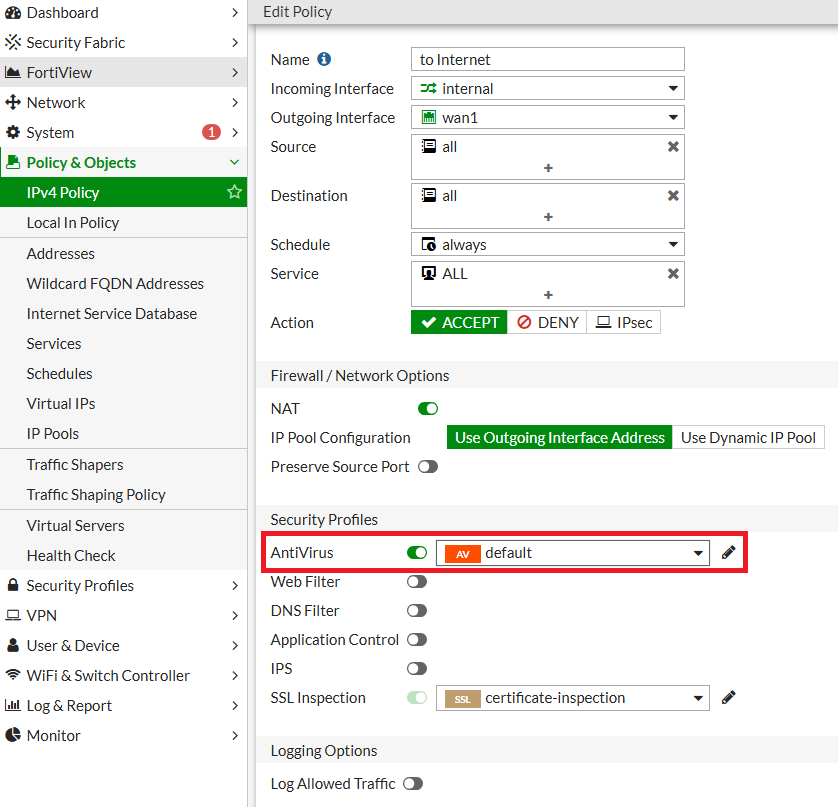Add a Destination entry with plus

tap(548, 217)
